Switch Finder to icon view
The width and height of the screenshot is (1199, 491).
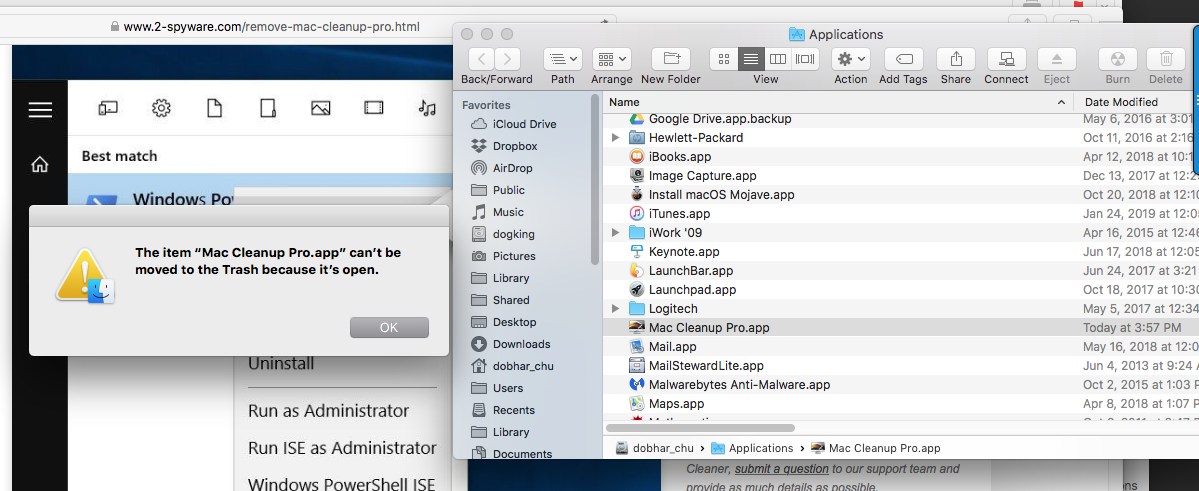pyautogui.click(x=724, y=59)
